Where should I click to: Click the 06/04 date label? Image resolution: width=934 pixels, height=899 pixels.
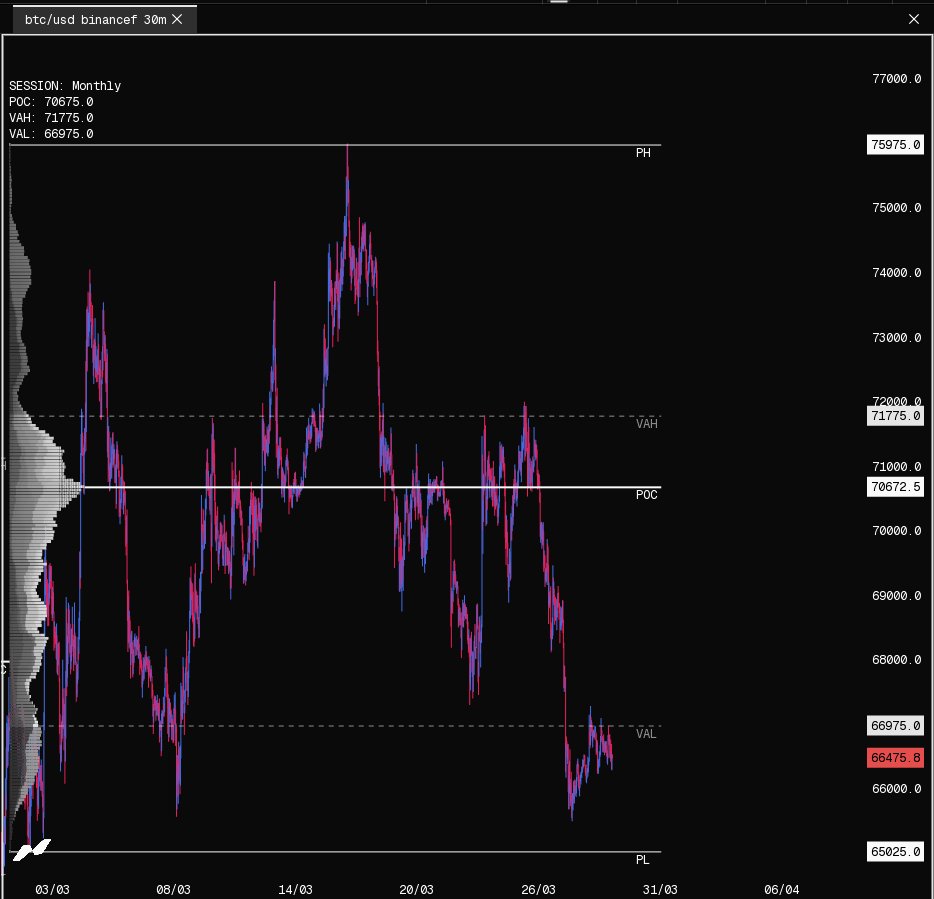coord(782,889)
